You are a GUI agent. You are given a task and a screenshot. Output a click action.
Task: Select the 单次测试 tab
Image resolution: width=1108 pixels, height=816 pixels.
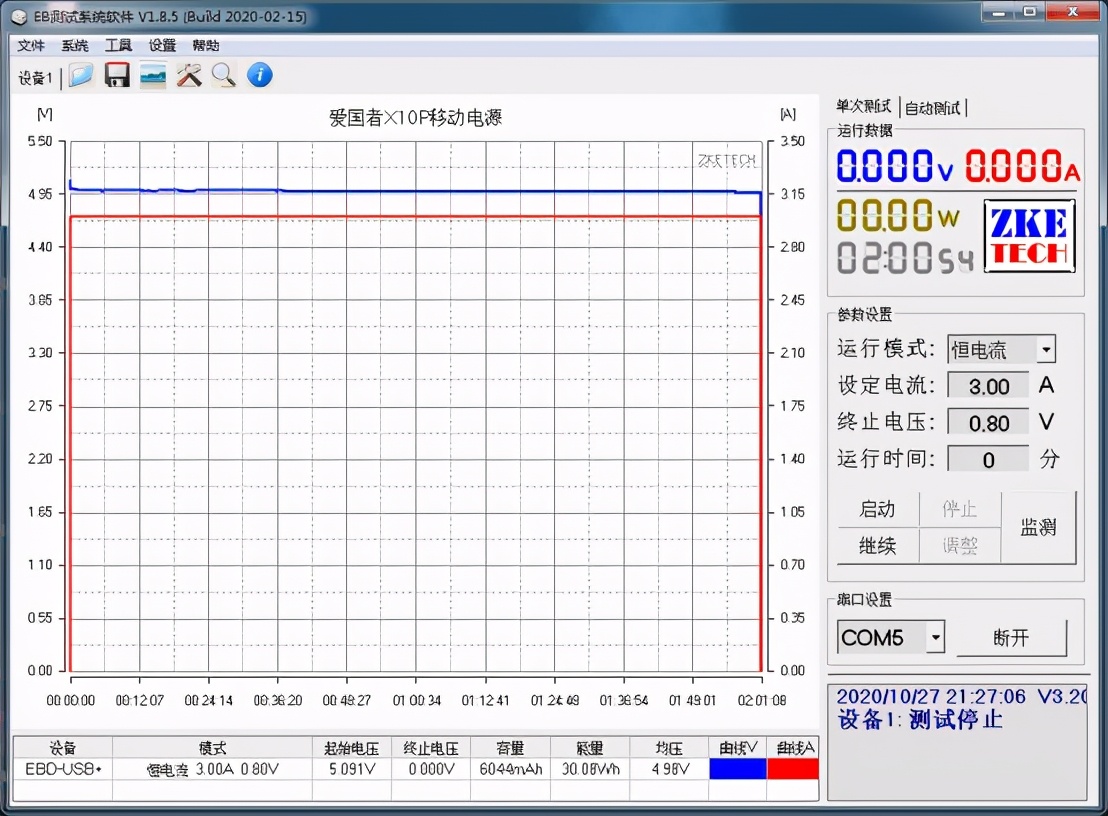point(864,108)
